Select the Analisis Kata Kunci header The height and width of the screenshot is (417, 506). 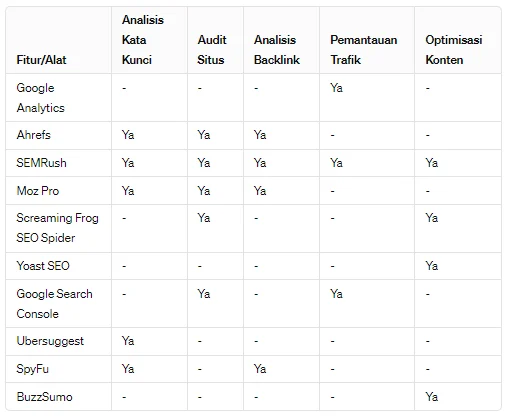pos(143,40)
